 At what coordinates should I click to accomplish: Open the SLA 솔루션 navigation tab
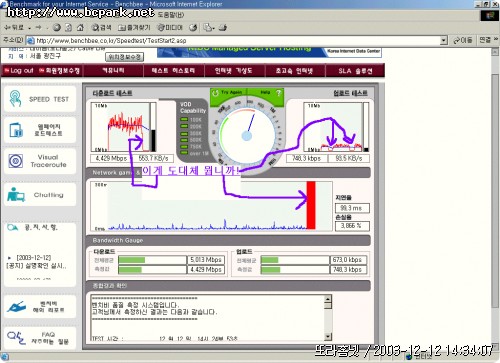[355, 70]
